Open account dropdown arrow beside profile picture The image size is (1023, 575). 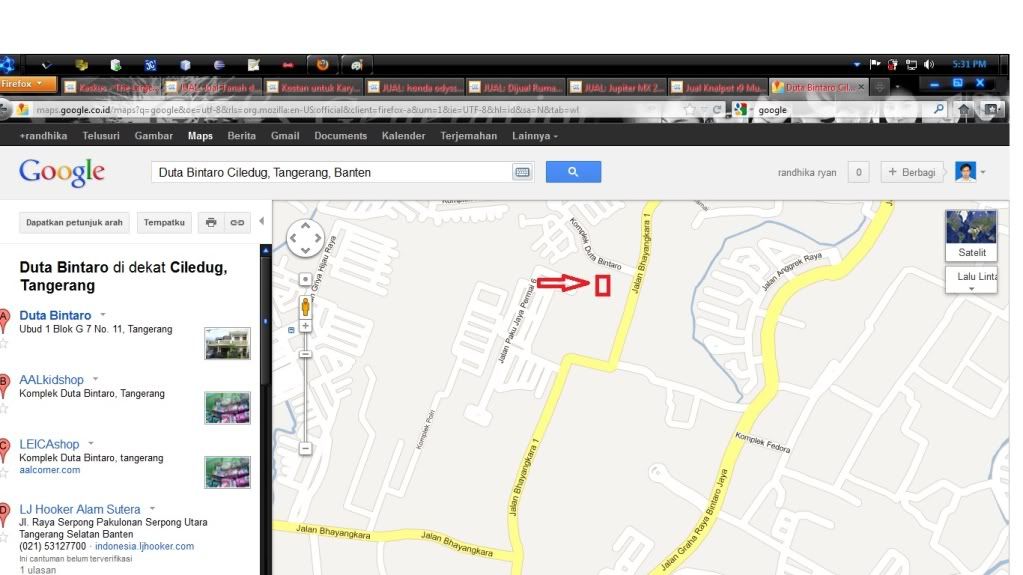coord(983,172)
